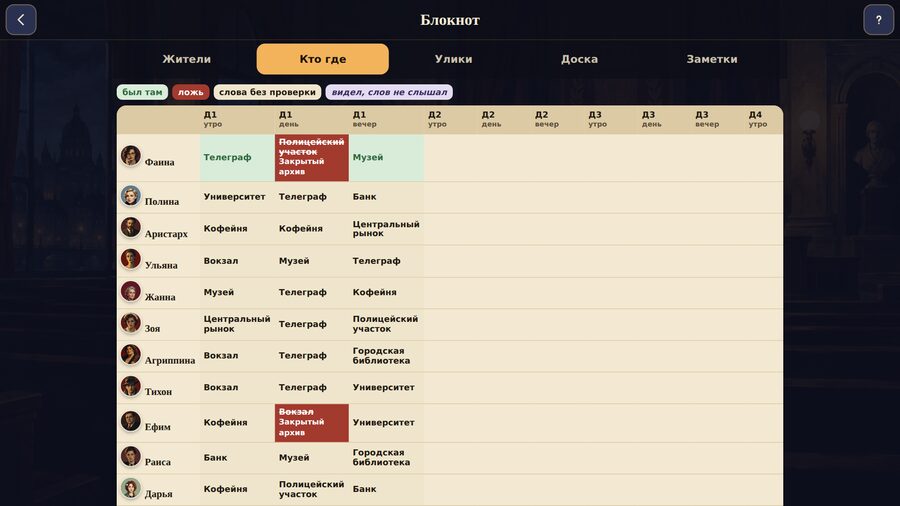Select Ефим's portrait icon
Viewport: 900px width, 506px height.
(131, 421)
